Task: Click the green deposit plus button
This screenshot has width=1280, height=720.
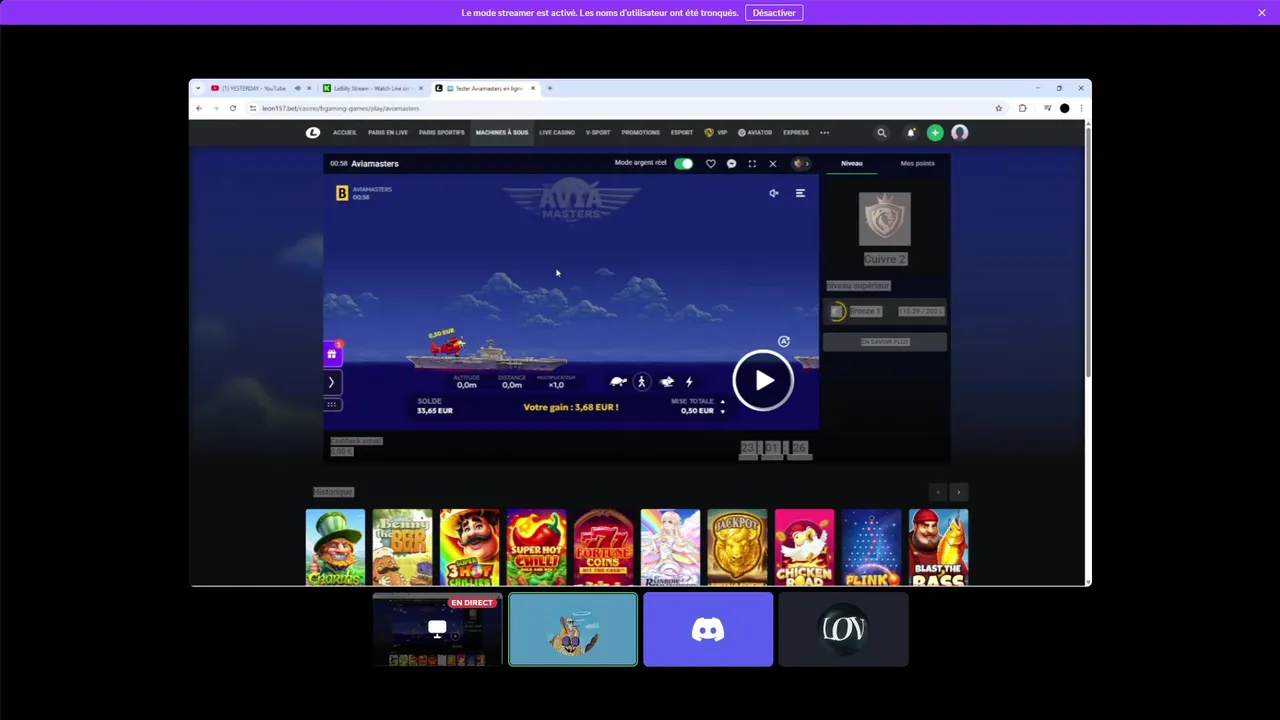Action: [935, 132]
